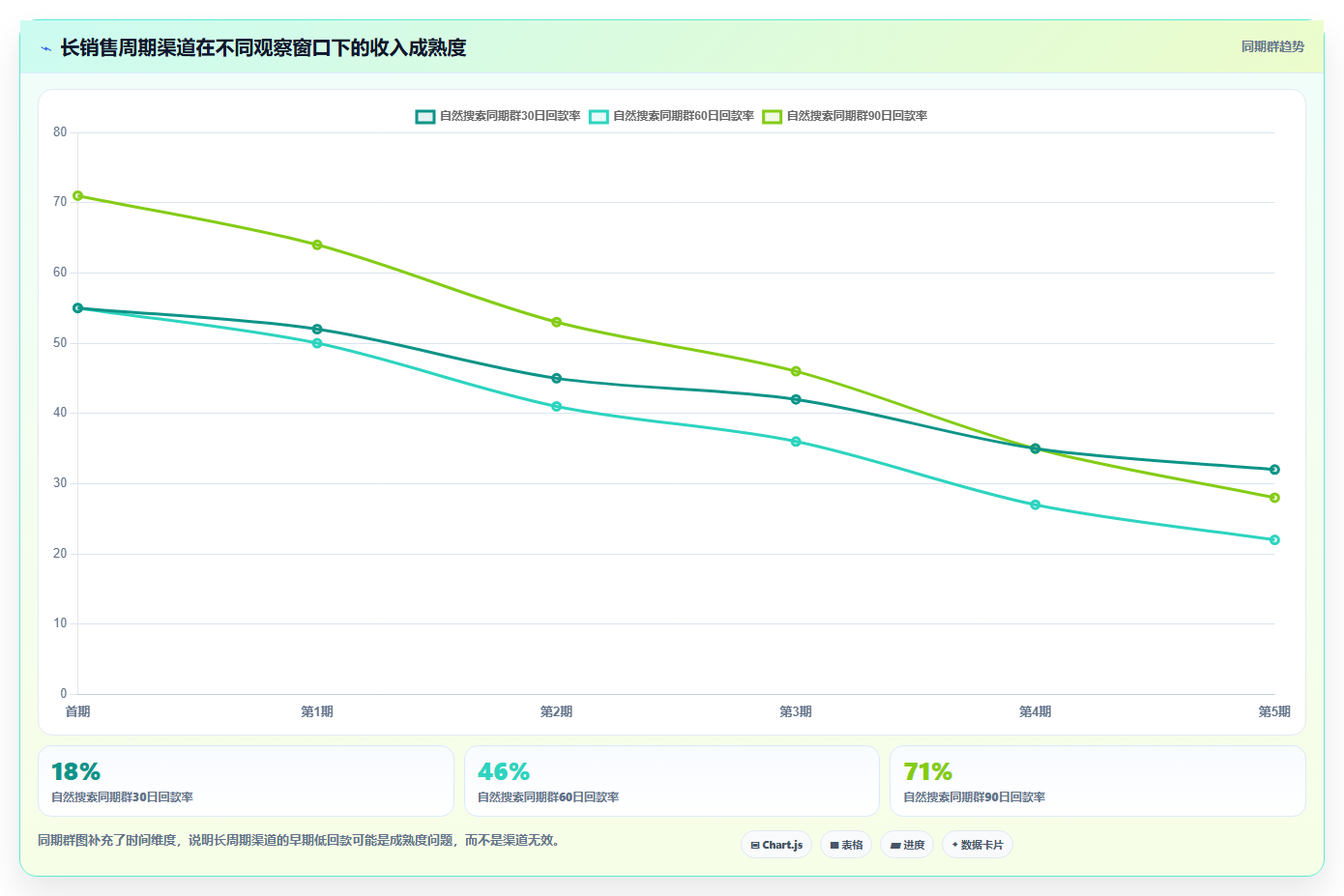Image resolution: width=1344 pixels, height=896 pixels.
Task: Click the 90日 line point at 第1期 (64)
Action: (x=317, y=245)
